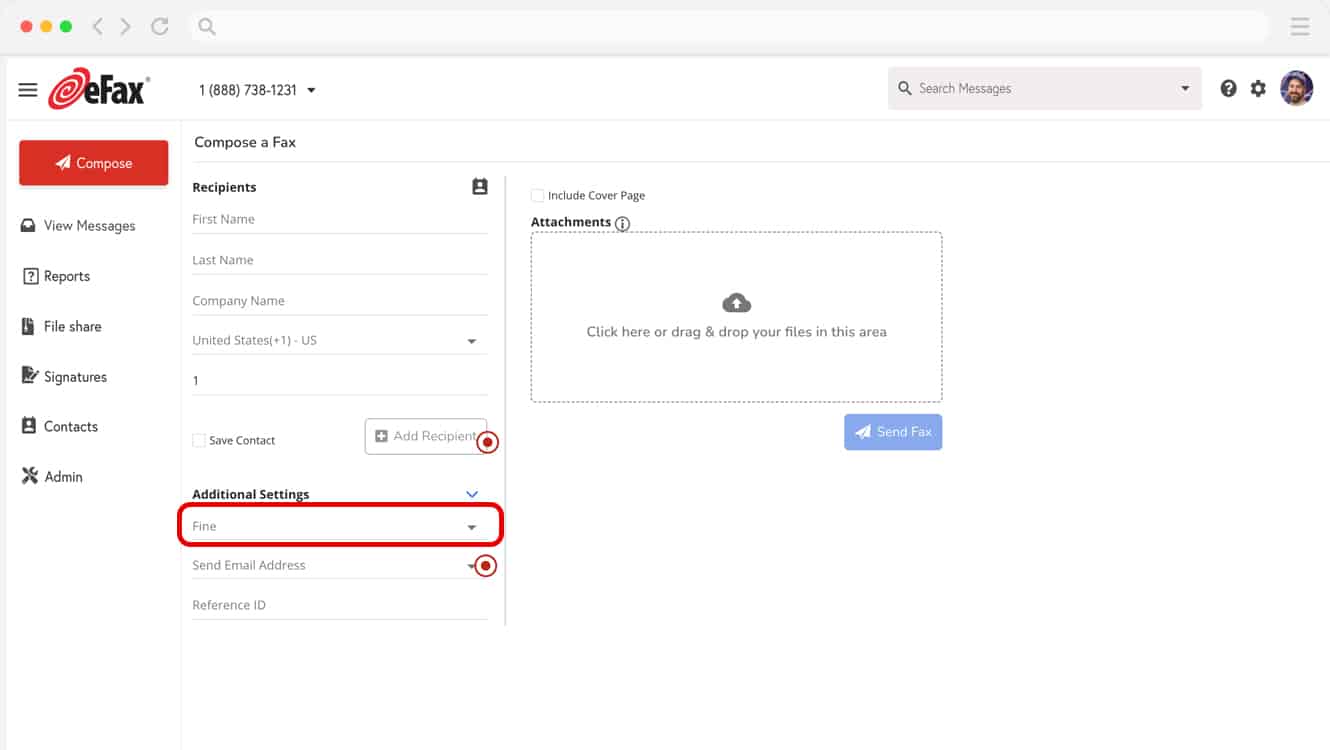Open the Fine resolution dropdown

pos(339,526)
